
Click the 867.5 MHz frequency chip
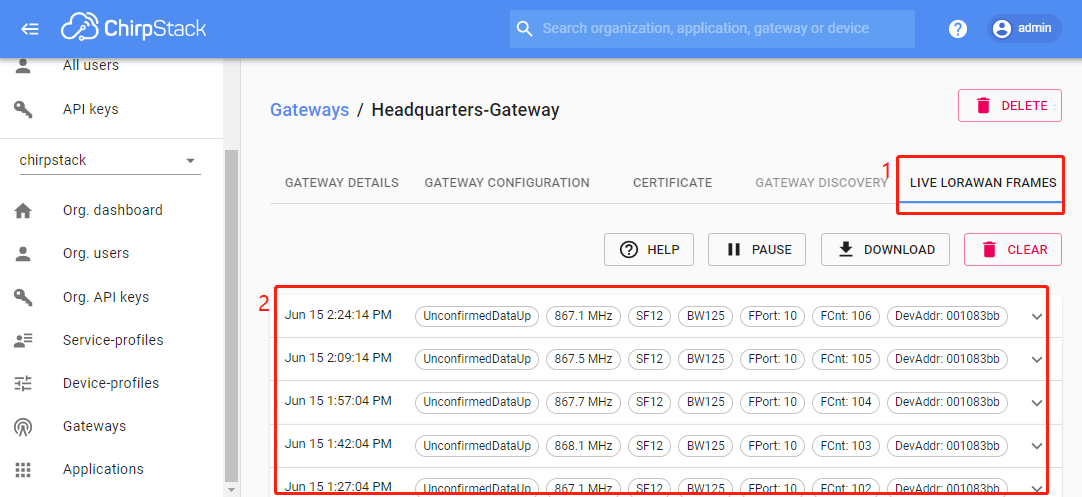pyautogui.click(x=584, y=360)
